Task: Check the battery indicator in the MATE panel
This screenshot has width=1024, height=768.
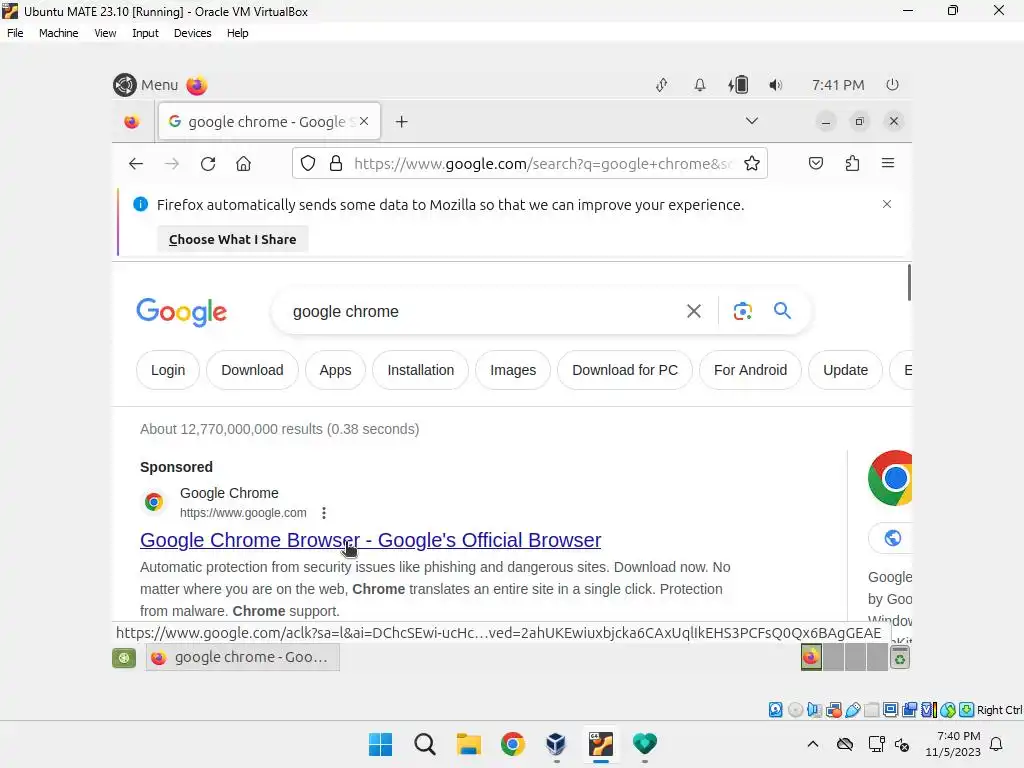Action: (x=738, y=85)
